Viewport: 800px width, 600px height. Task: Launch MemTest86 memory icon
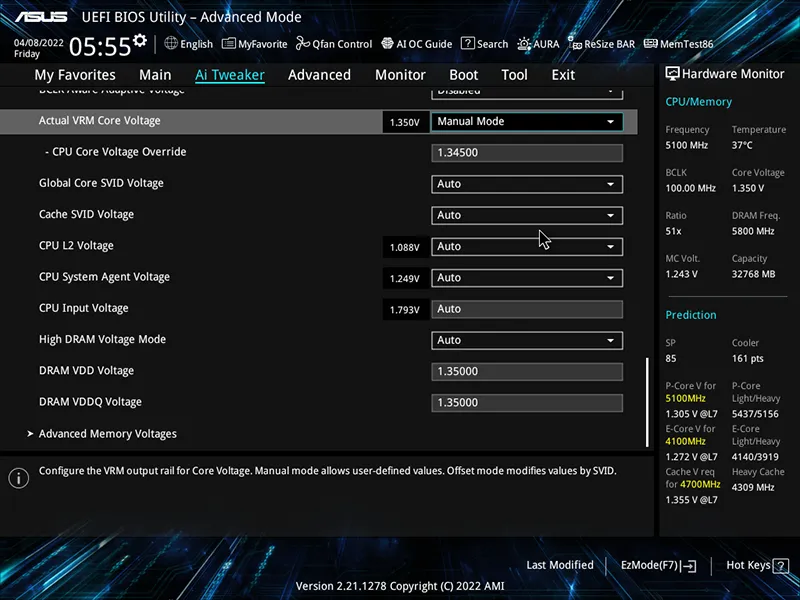[651, 43]
